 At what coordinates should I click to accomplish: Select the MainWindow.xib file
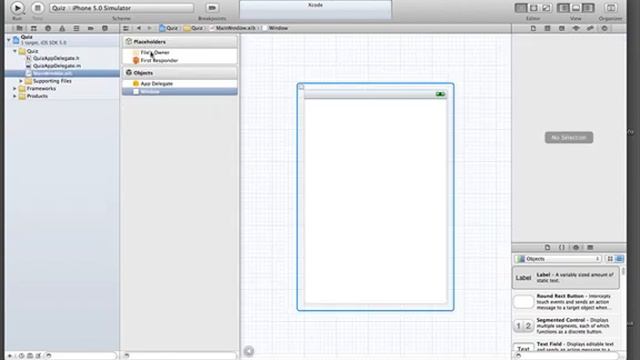click(x=62, y=73)
